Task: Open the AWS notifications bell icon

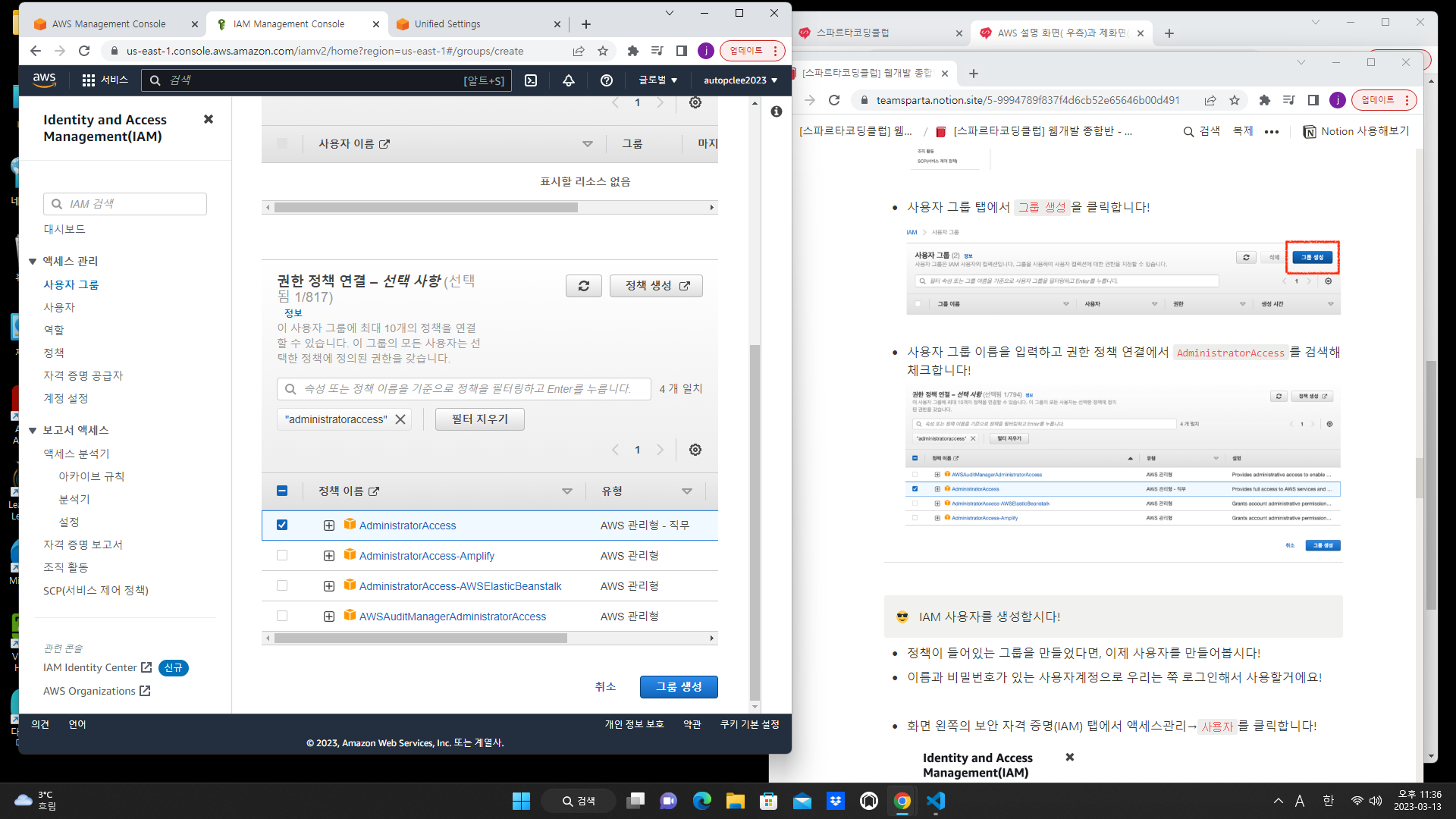Action: (x=569, y=80)
